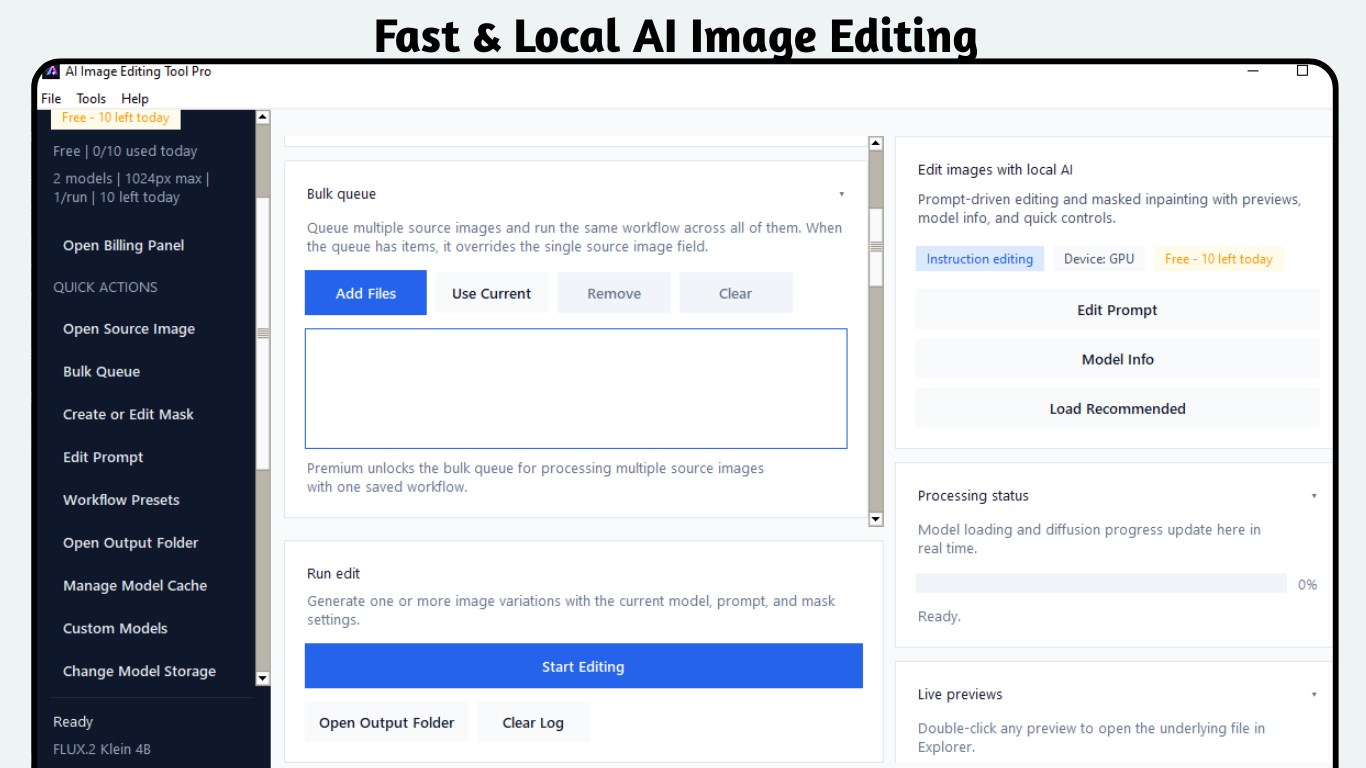The image size is (1366, 768).
Task: Click the Remove button
Action: pos(614,293)
